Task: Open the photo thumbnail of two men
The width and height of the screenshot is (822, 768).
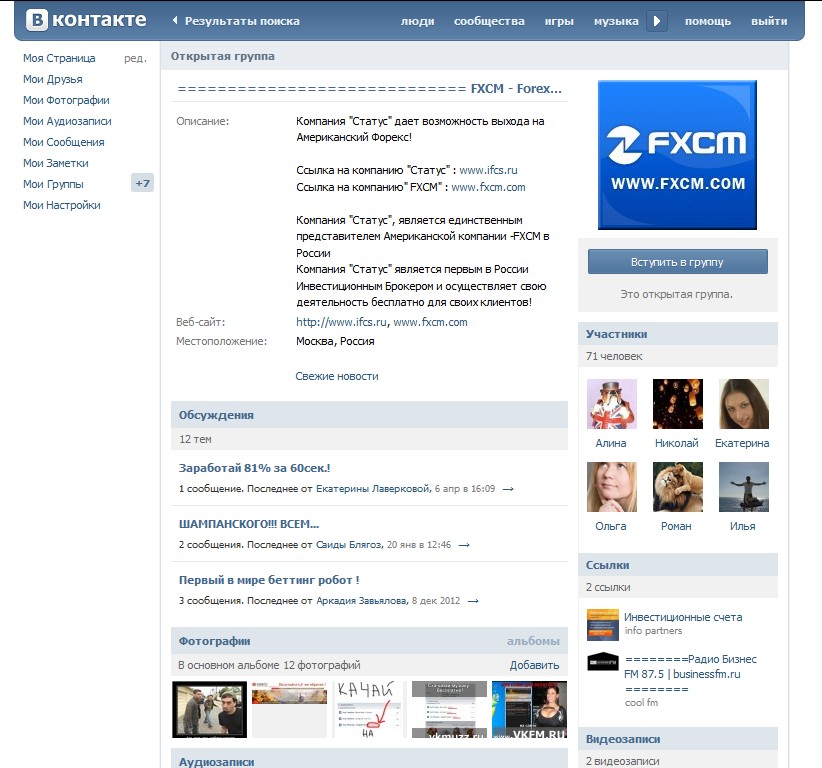Action: pos(209,709)
